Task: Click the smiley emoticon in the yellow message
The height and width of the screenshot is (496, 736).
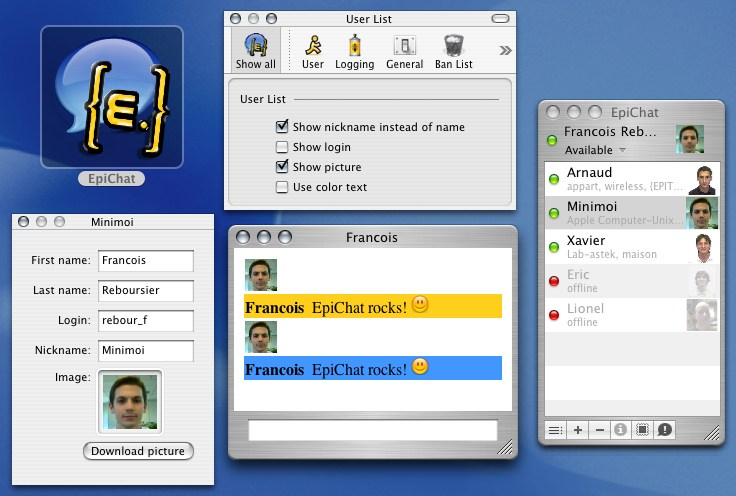Action: [420, 304]
